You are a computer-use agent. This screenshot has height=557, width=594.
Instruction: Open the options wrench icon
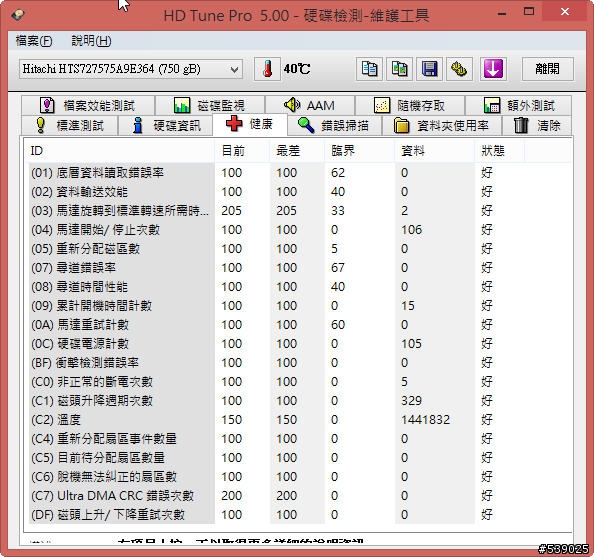[x=459, y=69]
